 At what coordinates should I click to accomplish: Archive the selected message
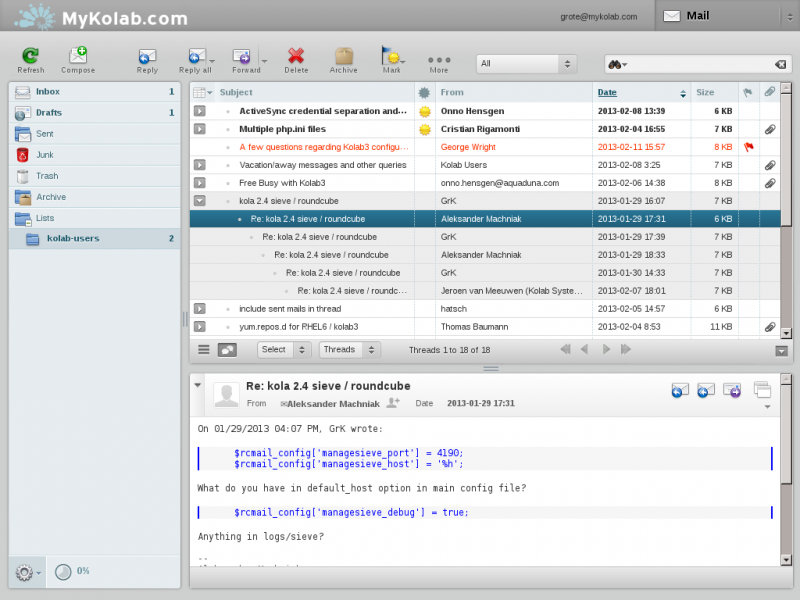(343, 60)
